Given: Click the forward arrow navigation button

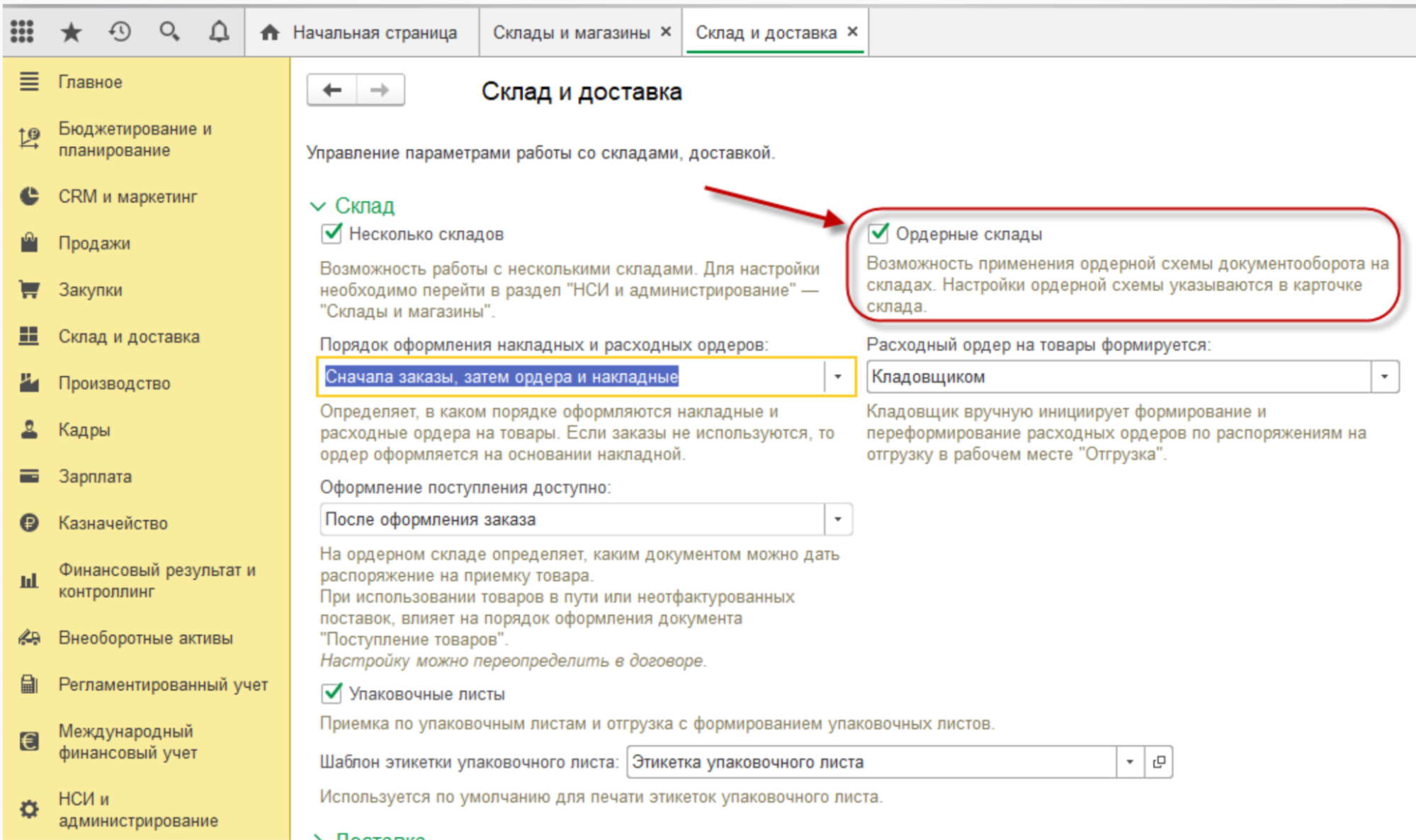Looking at the screenshot, I should pos(380,90).
